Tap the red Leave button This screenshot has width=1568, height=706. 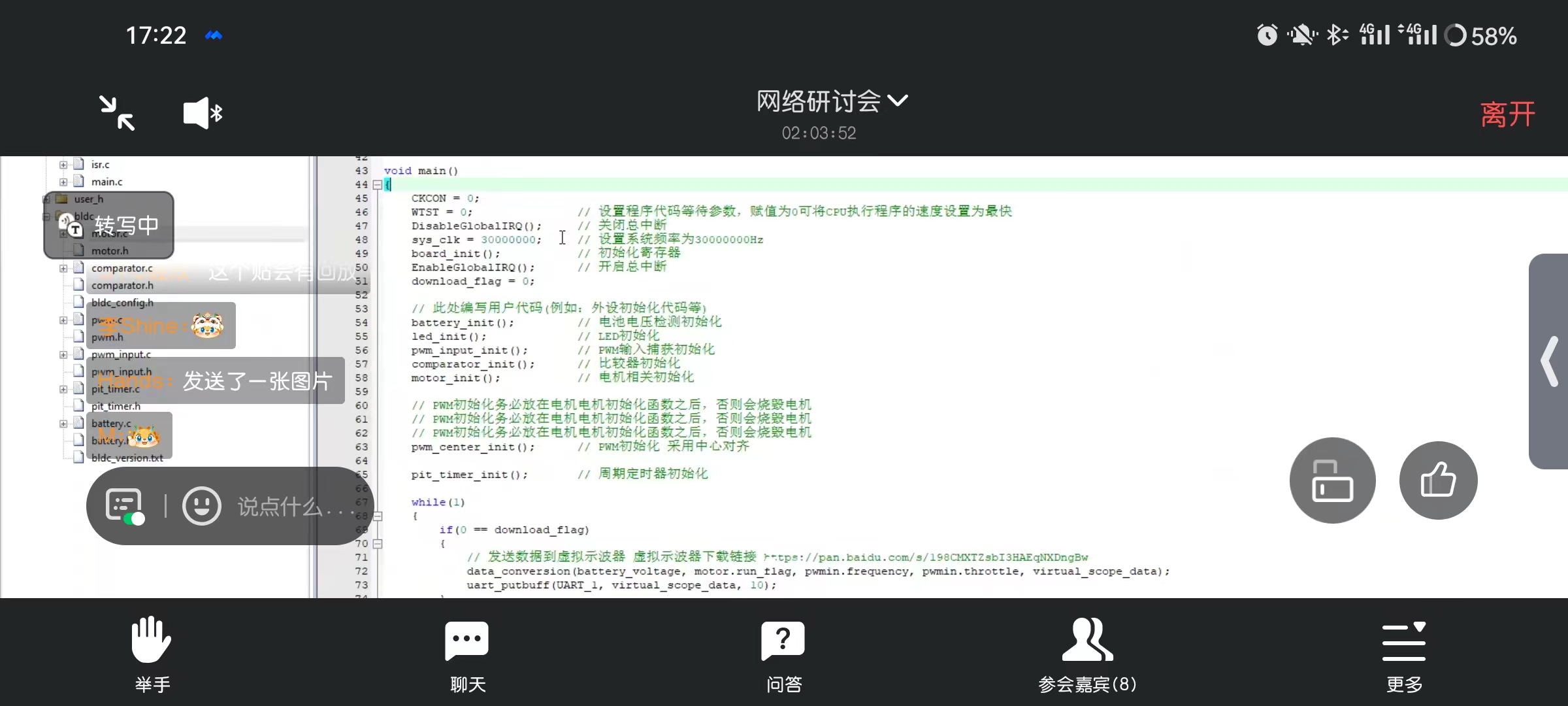coord(1507,114)
